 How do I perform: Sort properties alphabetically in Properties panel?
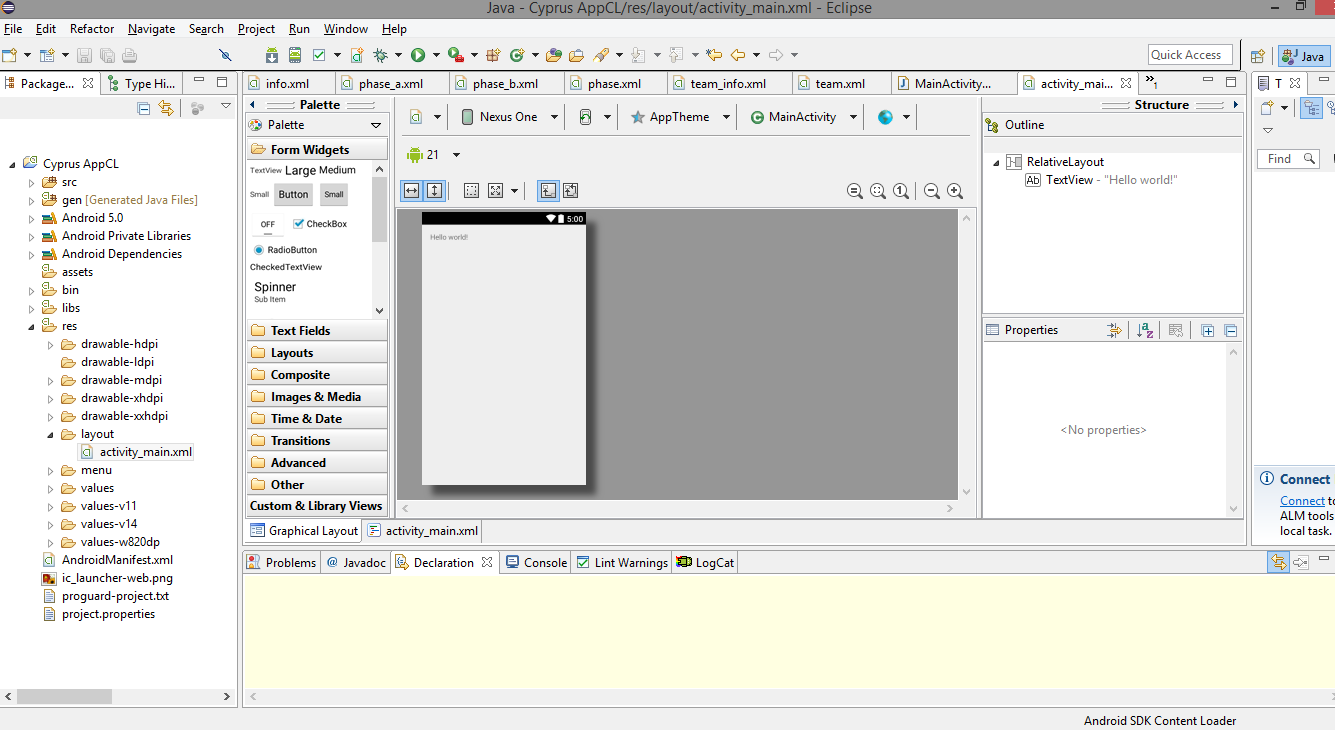1146,330
